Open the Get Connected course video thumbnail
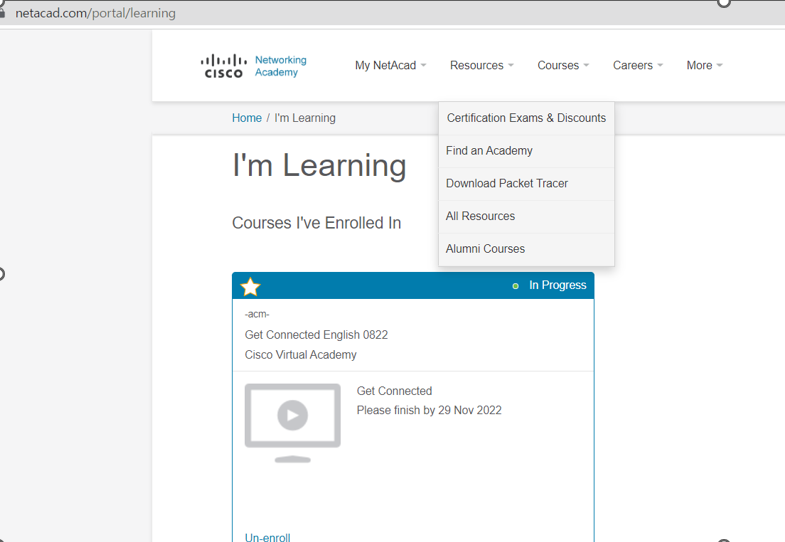The height and width of the screenshot is (542, 785). 292,423
